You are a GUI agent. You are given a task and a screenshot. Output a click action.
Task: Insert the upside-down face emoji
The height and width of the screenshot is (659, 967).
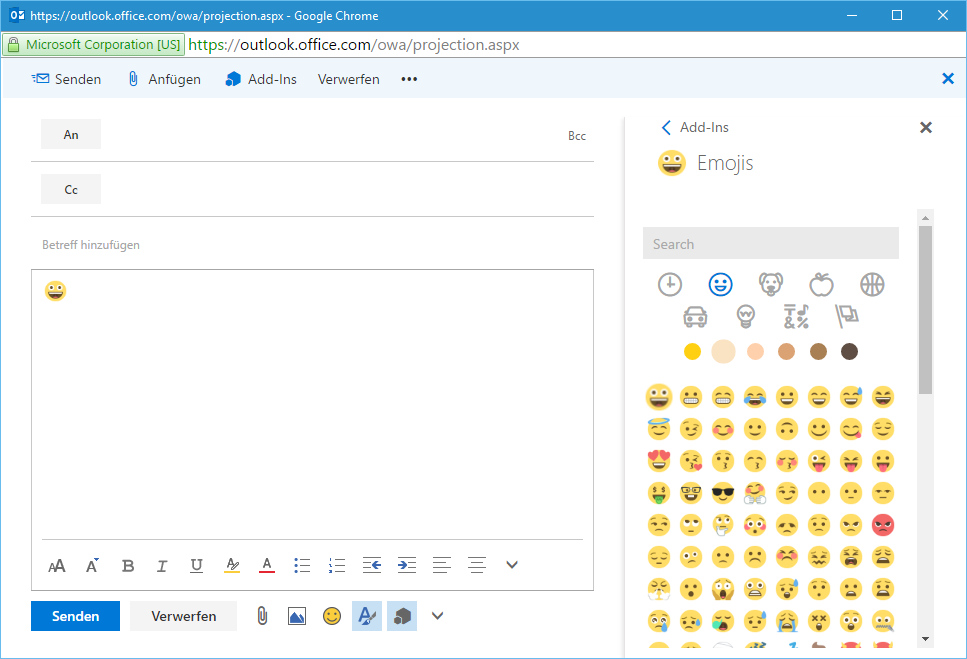click(787, 429)
